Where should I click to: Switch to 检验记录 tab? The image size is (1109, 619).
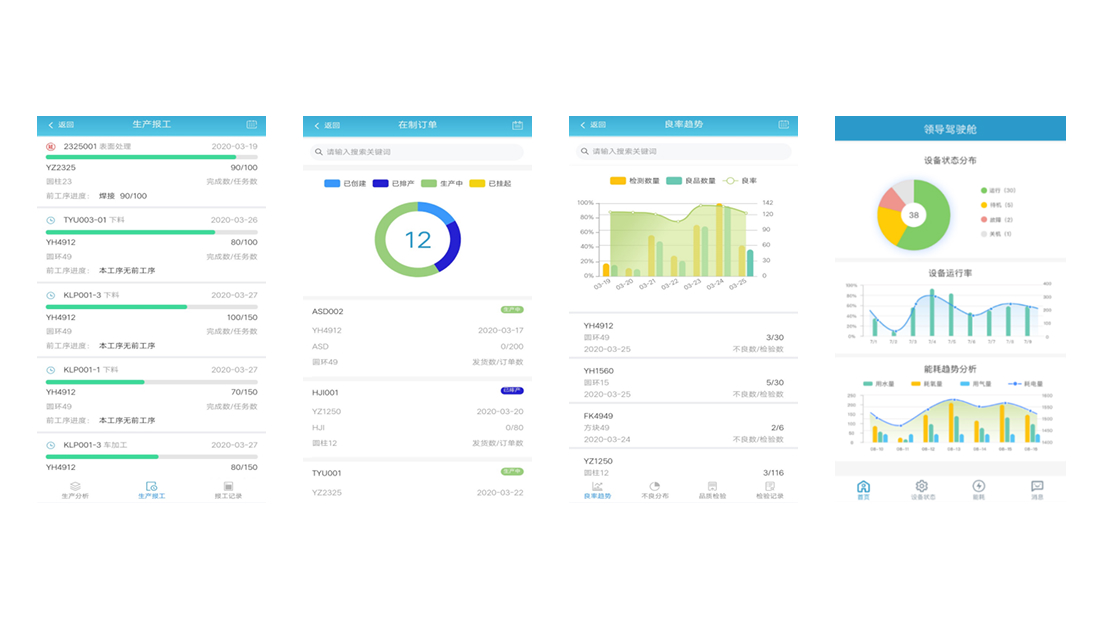tap(769, 489)
